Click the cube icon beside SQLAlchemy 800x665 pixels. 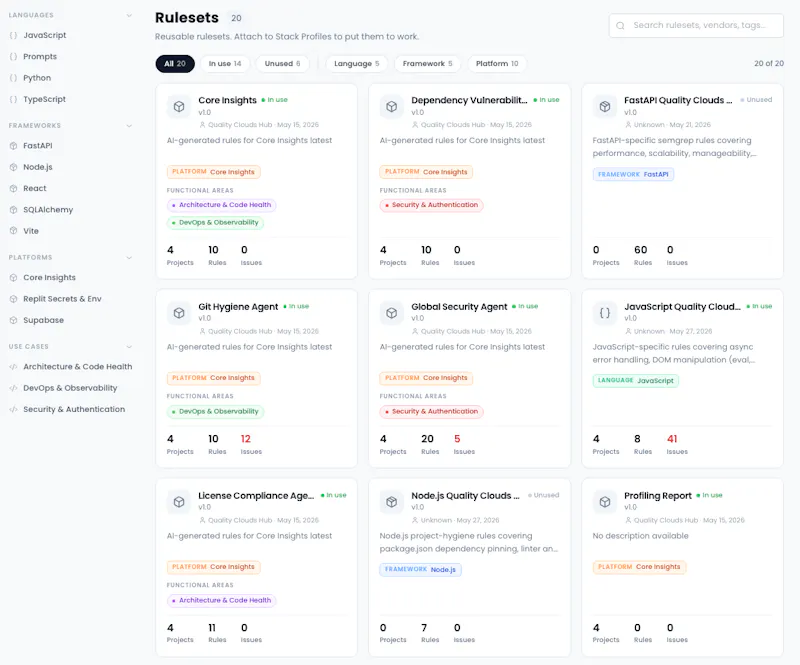pyautogui.click(x=13, y=210)
